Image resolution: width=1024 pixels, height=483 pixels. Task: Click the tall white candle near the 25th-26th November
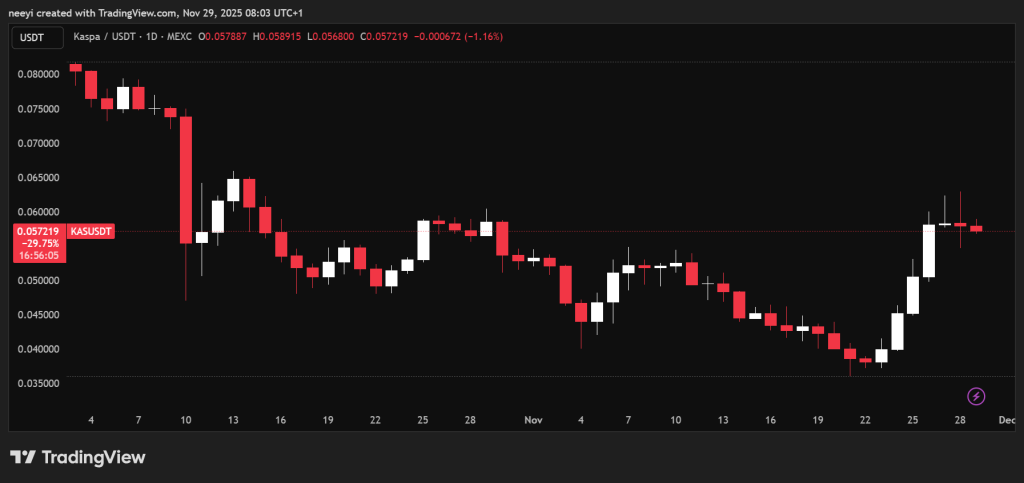tap(928, 250)
